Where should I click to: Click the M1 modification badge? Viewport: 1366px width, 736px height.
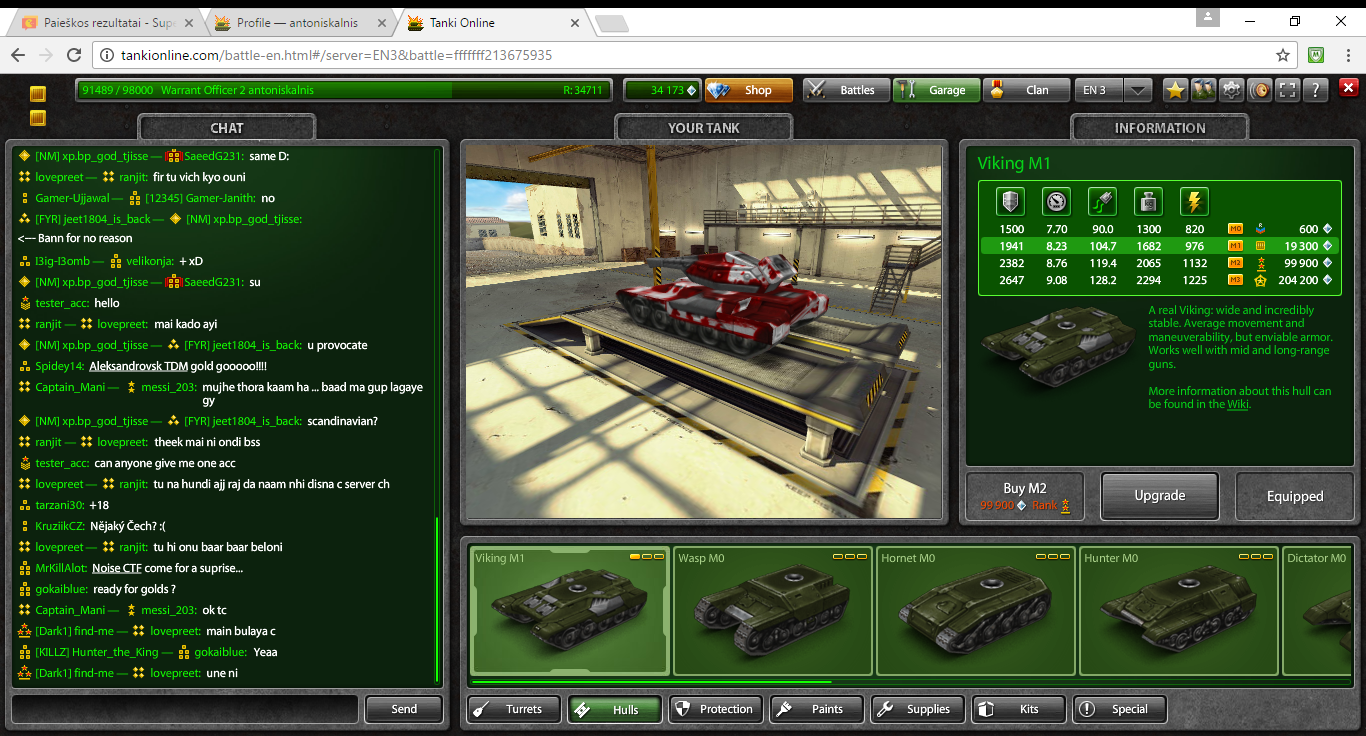(1235, 246)
